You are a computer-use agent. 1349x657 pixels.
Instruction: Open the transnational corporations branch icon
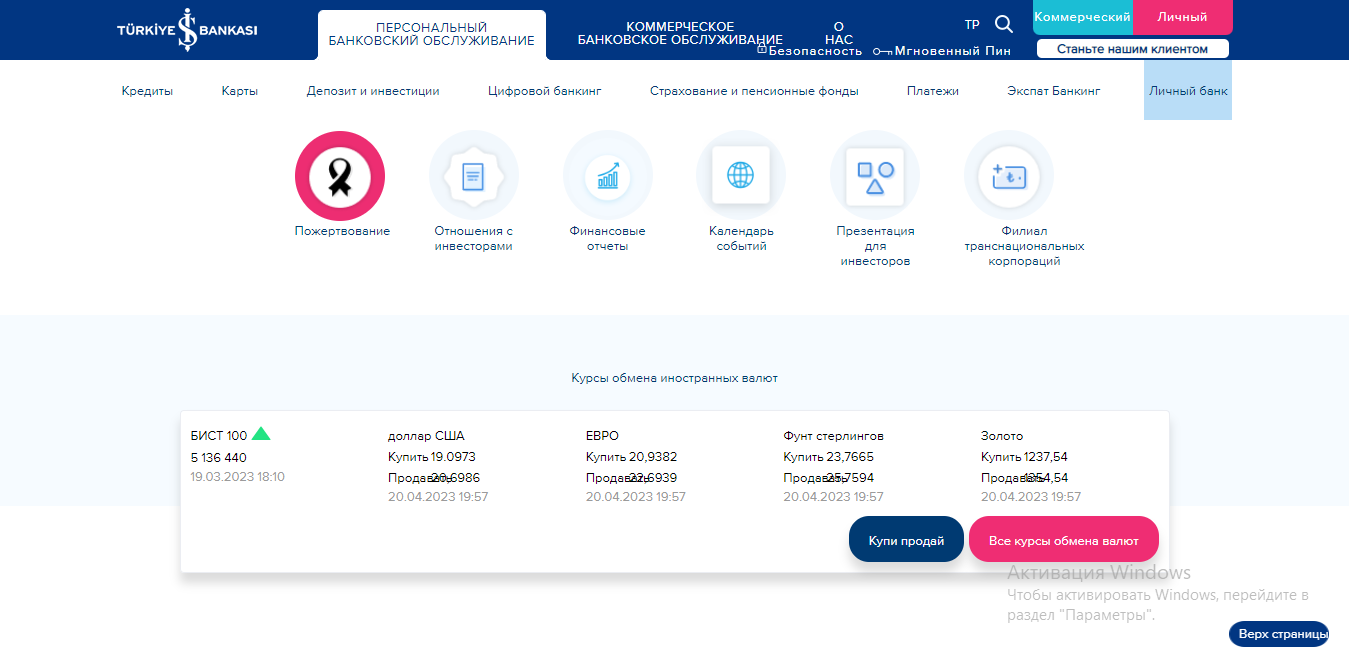[x=1008, y=176]
